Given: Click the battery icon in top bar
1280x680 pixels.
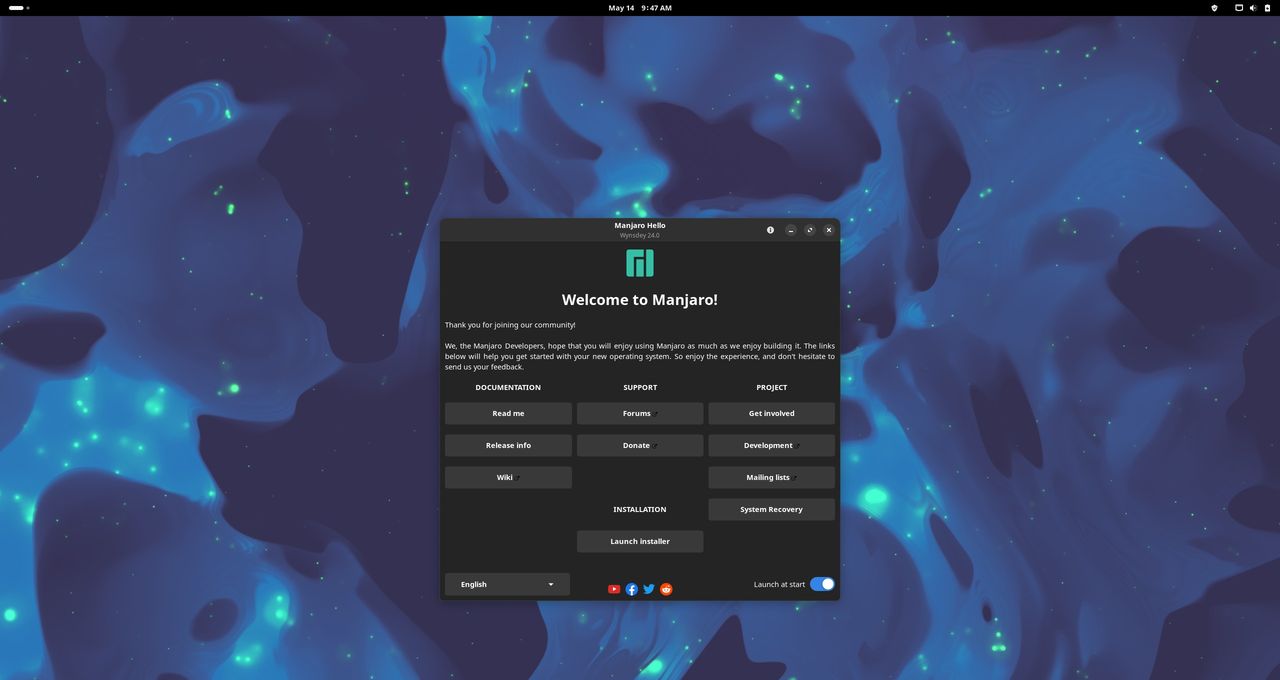Looking at the screenshot, I should [1267, 8].
